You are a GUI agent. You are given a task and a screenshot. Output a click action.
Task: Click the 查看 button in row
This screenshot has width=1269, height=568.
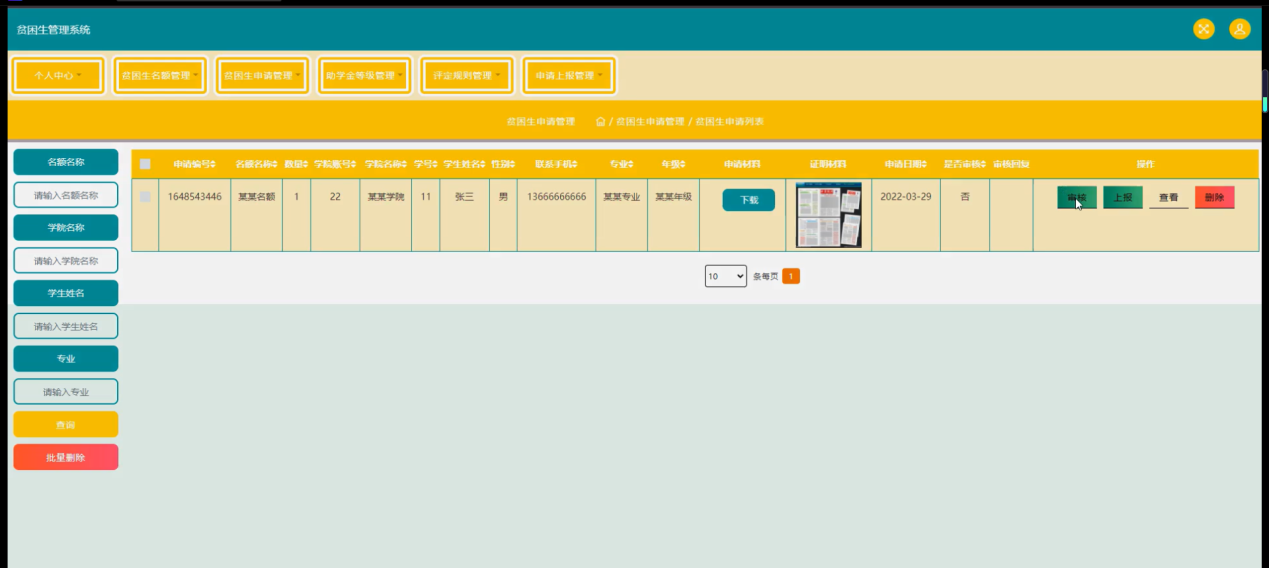point(1169,198)
